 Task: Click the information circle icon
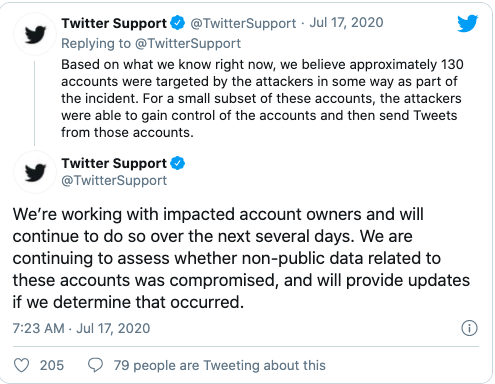coord(469,328)
